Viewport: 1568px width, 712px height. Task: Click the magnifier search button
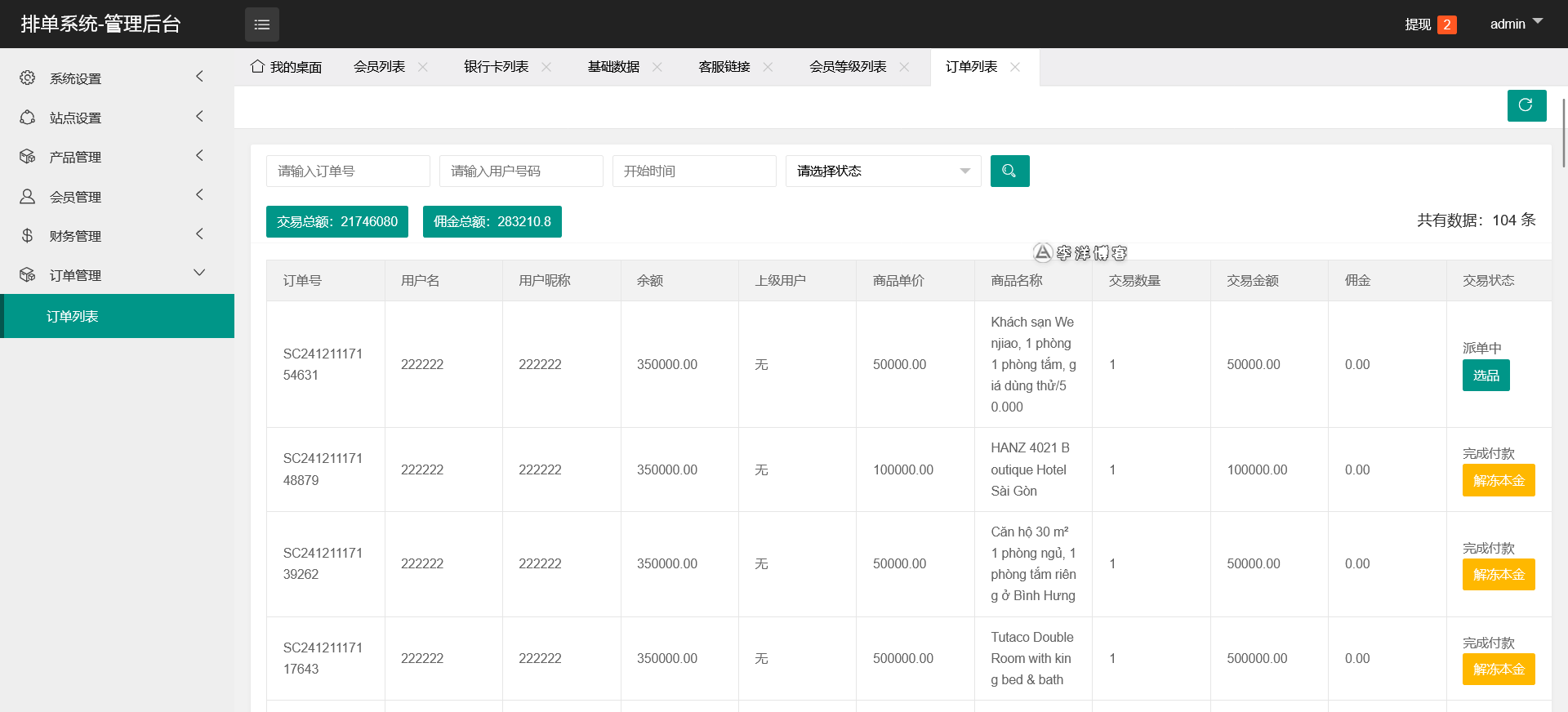click(x=1009, y=171)
